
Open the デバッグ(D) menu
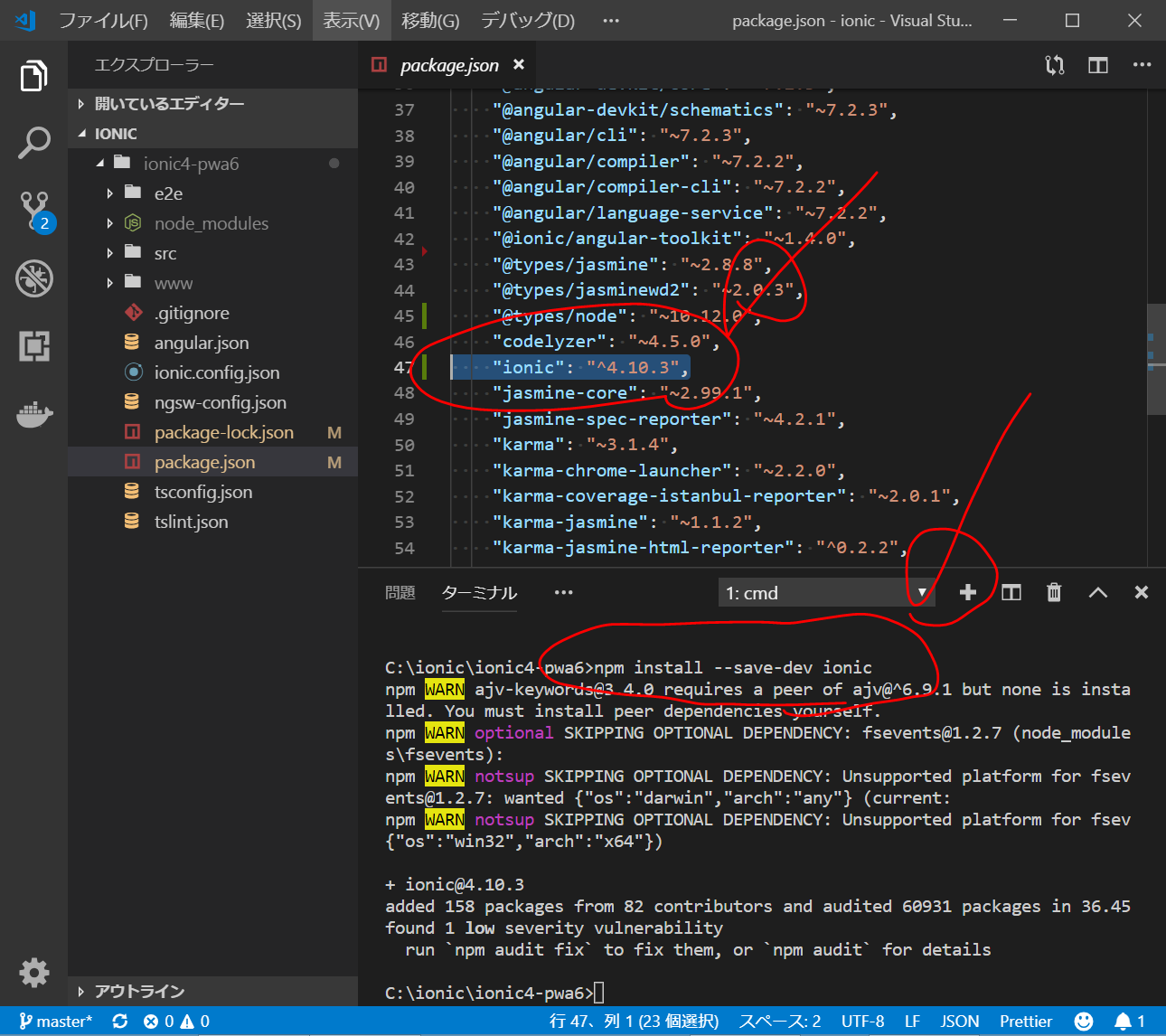coord(527,20)
